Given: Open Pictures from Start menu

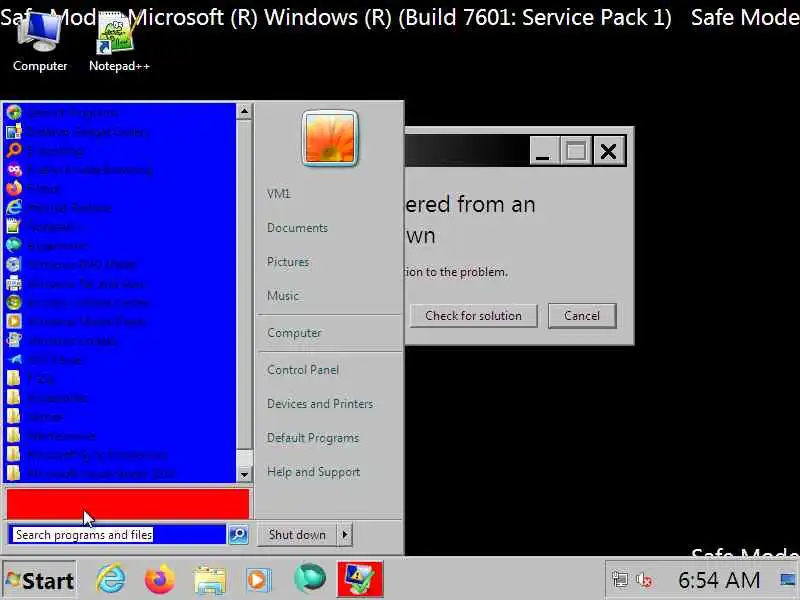Looking at the screenshot, I should [288, 262].
